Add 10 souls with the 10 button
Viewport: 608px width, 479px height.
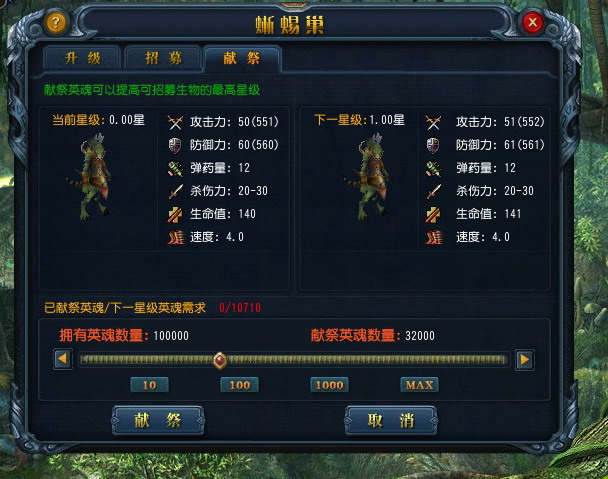click(149, 385)
